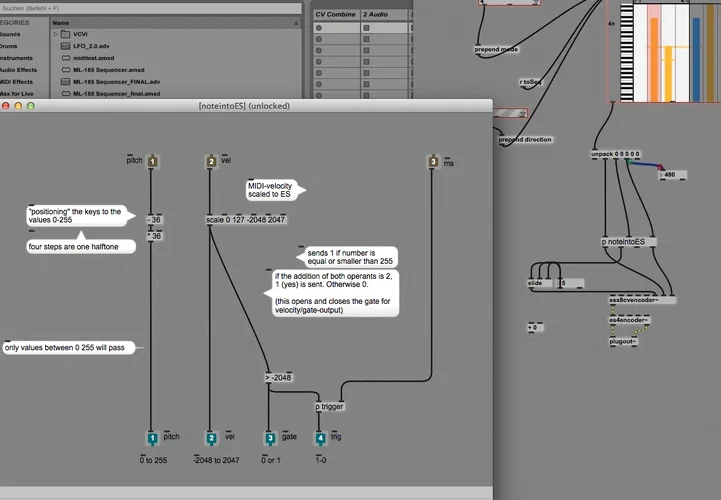Select the gate outlet 3 object

tap(269, 438)
